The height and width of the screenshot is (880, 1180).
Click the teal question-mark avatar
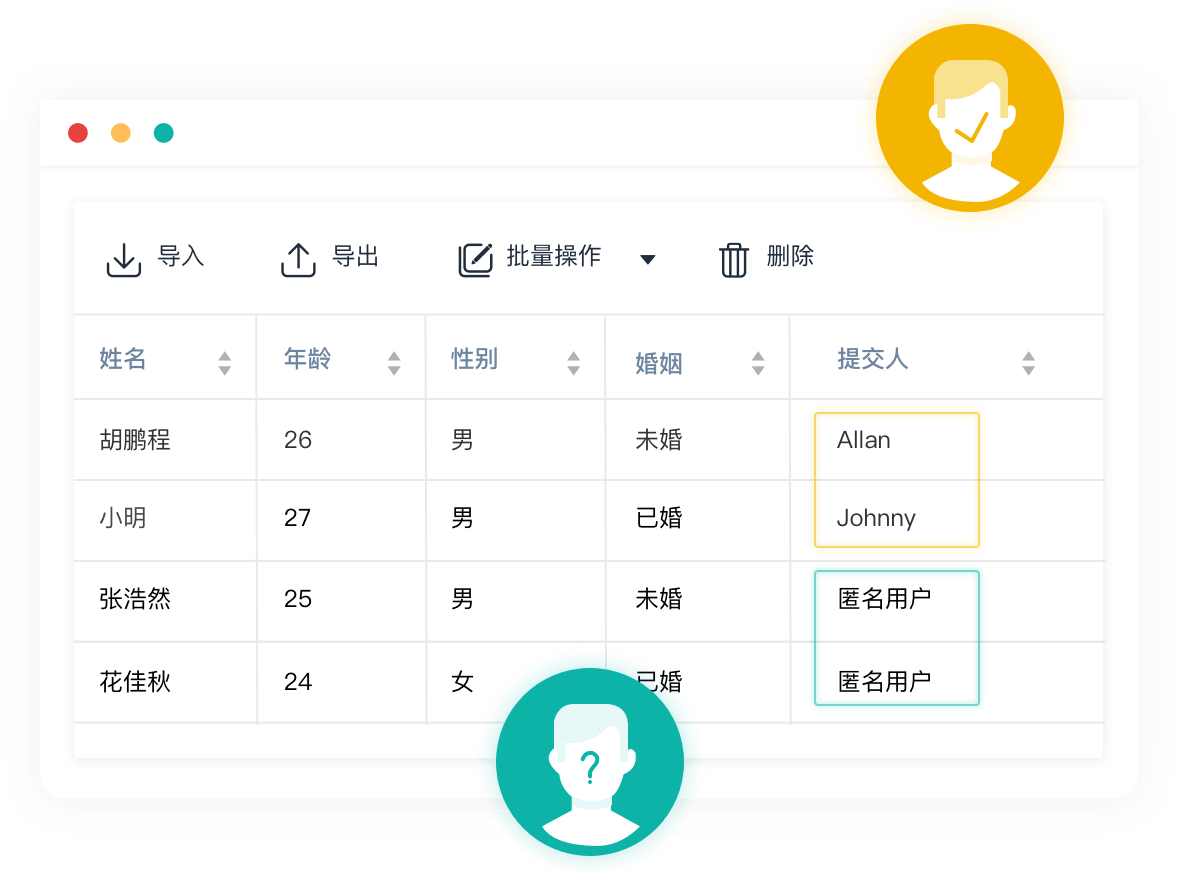click(x=590, y=761)
